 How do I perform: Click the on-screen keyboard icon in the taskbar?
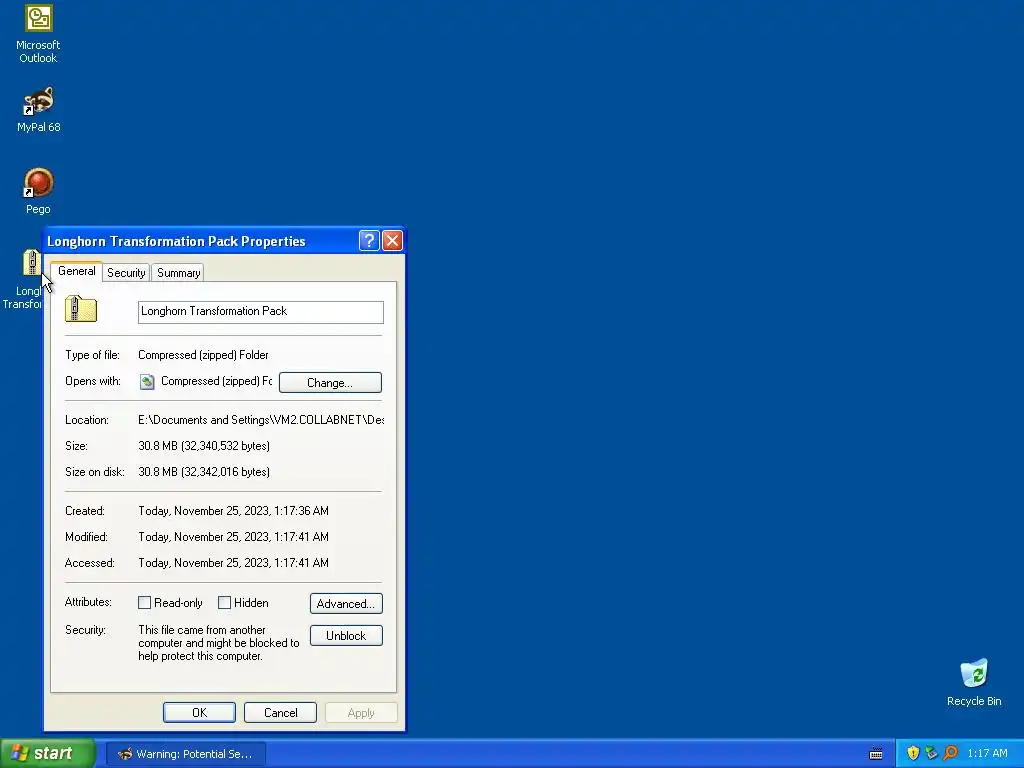tap(876, 754)
